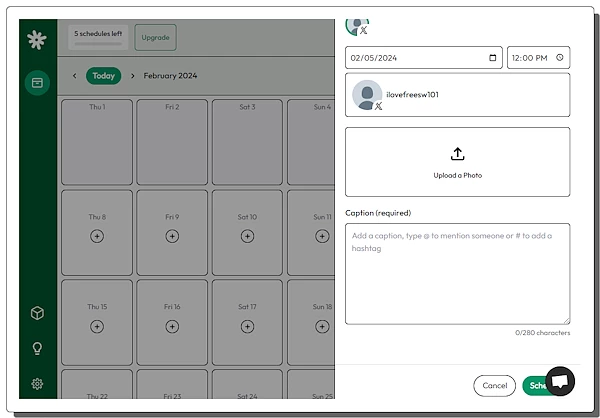The image size is (600, 418).
Task: Click the Upgrade button
Action: 155,38
